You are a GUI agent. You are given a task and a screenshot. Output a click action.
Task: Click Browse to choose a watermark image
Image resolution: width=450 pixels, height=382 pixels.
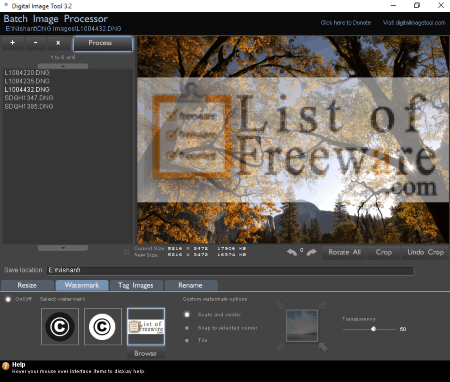pos(146,353)
